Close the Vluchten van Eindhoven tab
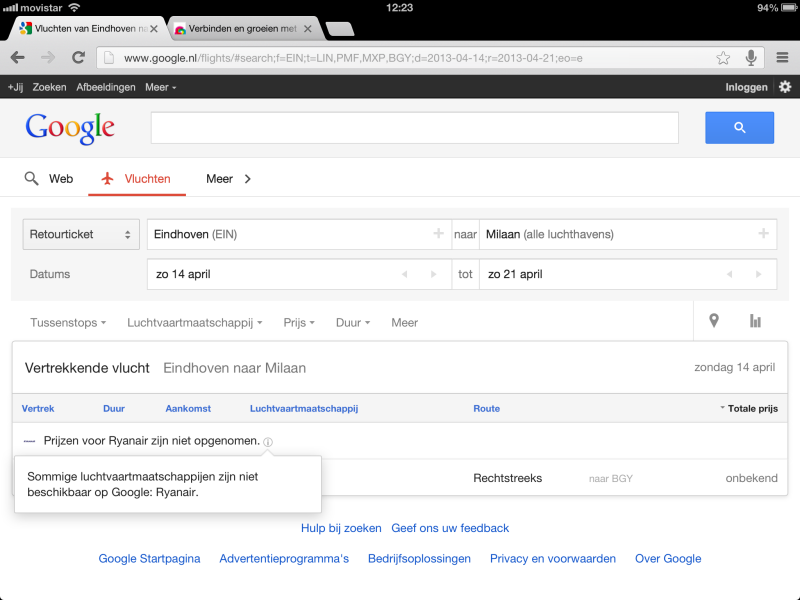The width and height of the screenshot is (800, 600). click(x=154, y=29)
